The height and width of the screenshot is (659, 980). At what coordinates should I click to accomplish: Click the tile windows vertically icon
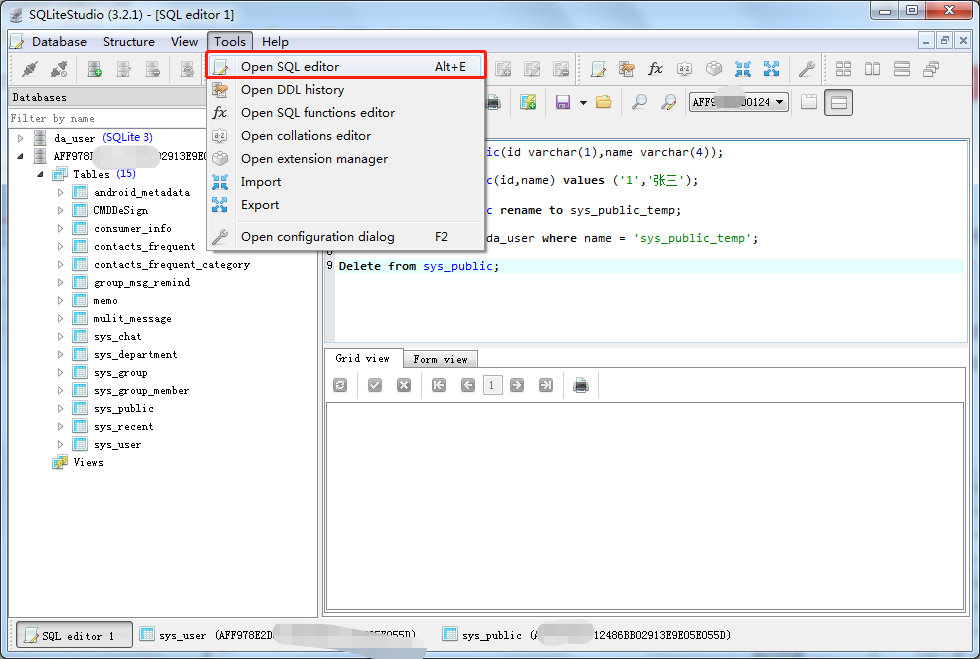coord(872,69)
